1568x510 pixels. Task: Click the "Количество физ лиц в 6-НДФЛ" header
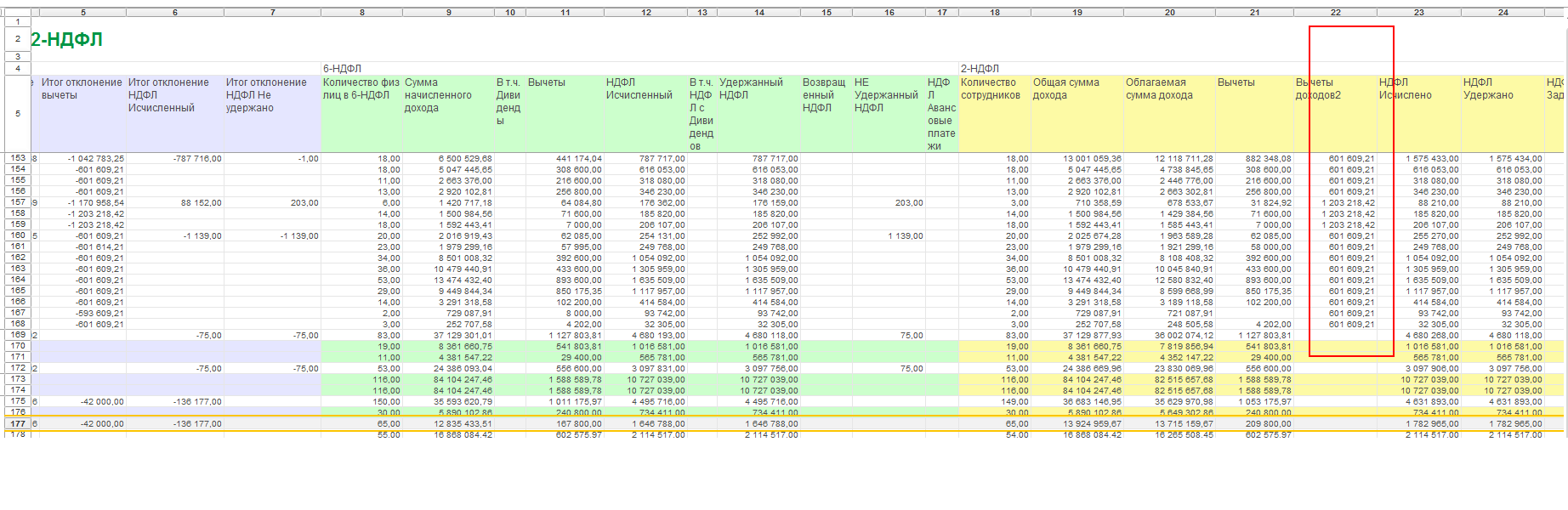click(362, 114)
